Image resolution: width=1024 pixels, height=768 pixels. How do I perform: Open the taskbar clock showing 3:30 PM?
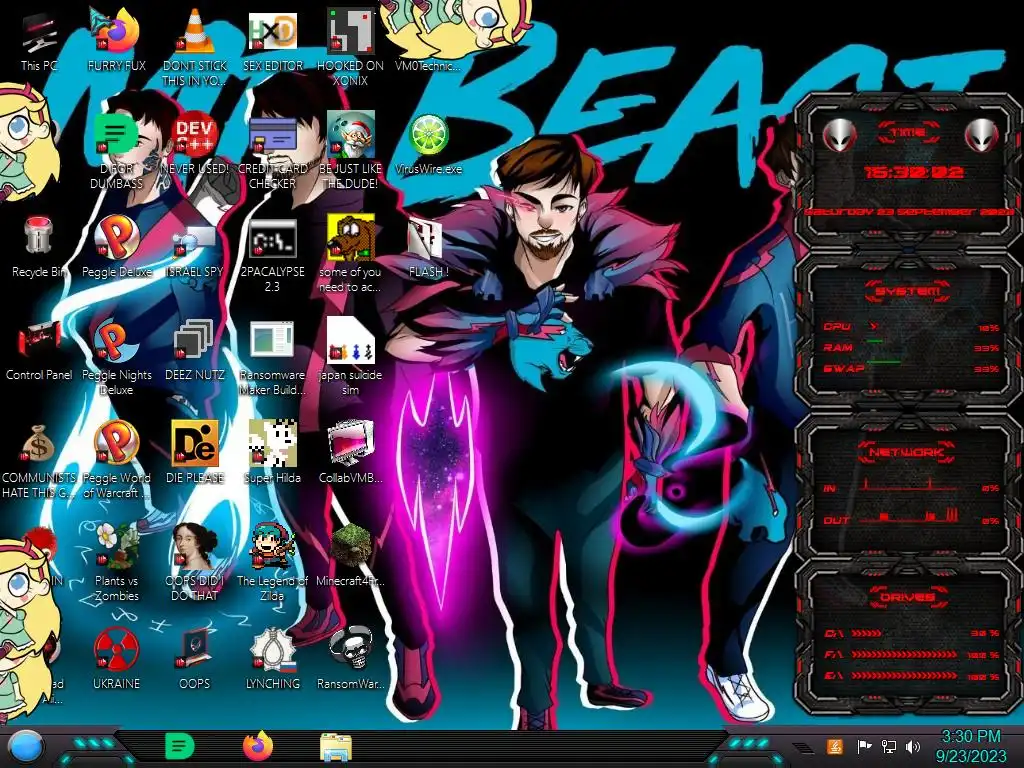[971, 746]
